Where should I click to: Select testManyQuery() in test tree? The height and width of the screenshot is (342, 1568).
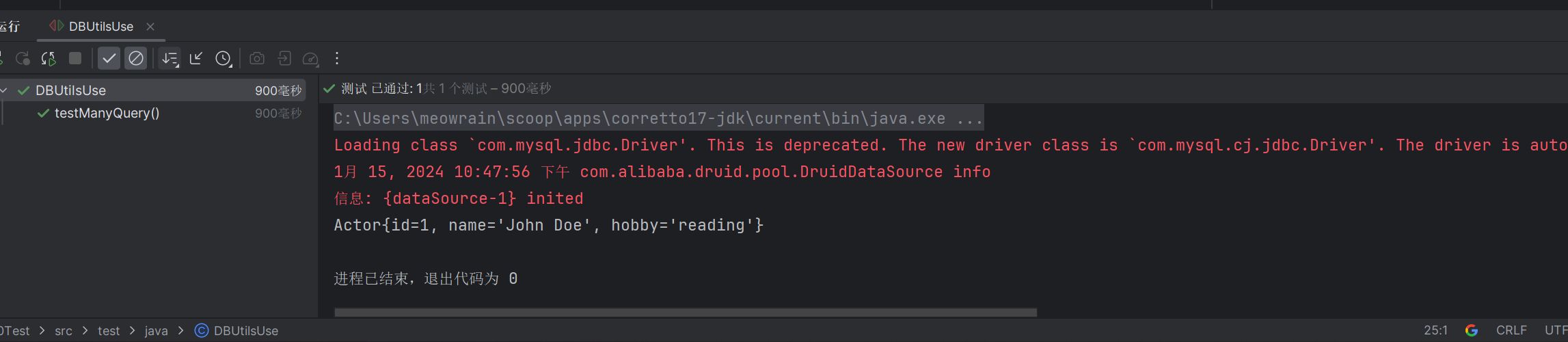point(107,113)
